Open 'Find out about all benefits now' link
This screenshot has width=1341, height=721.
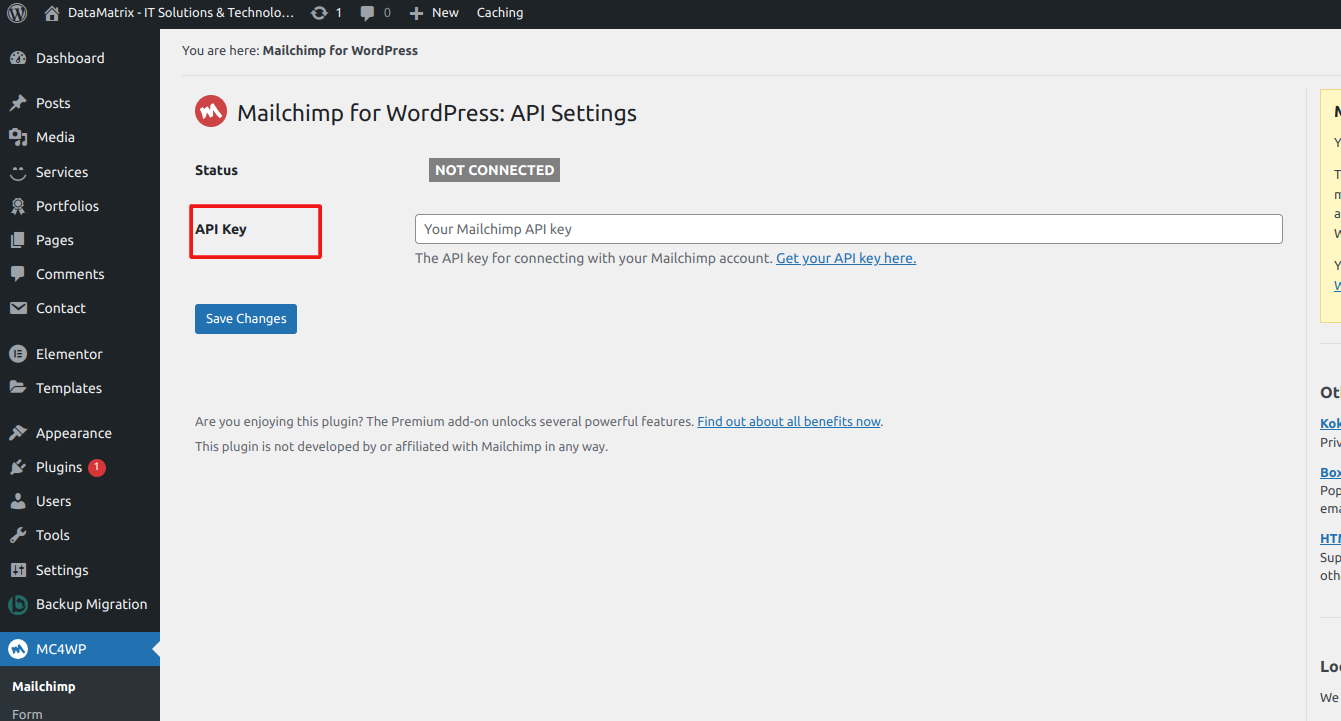789,422
